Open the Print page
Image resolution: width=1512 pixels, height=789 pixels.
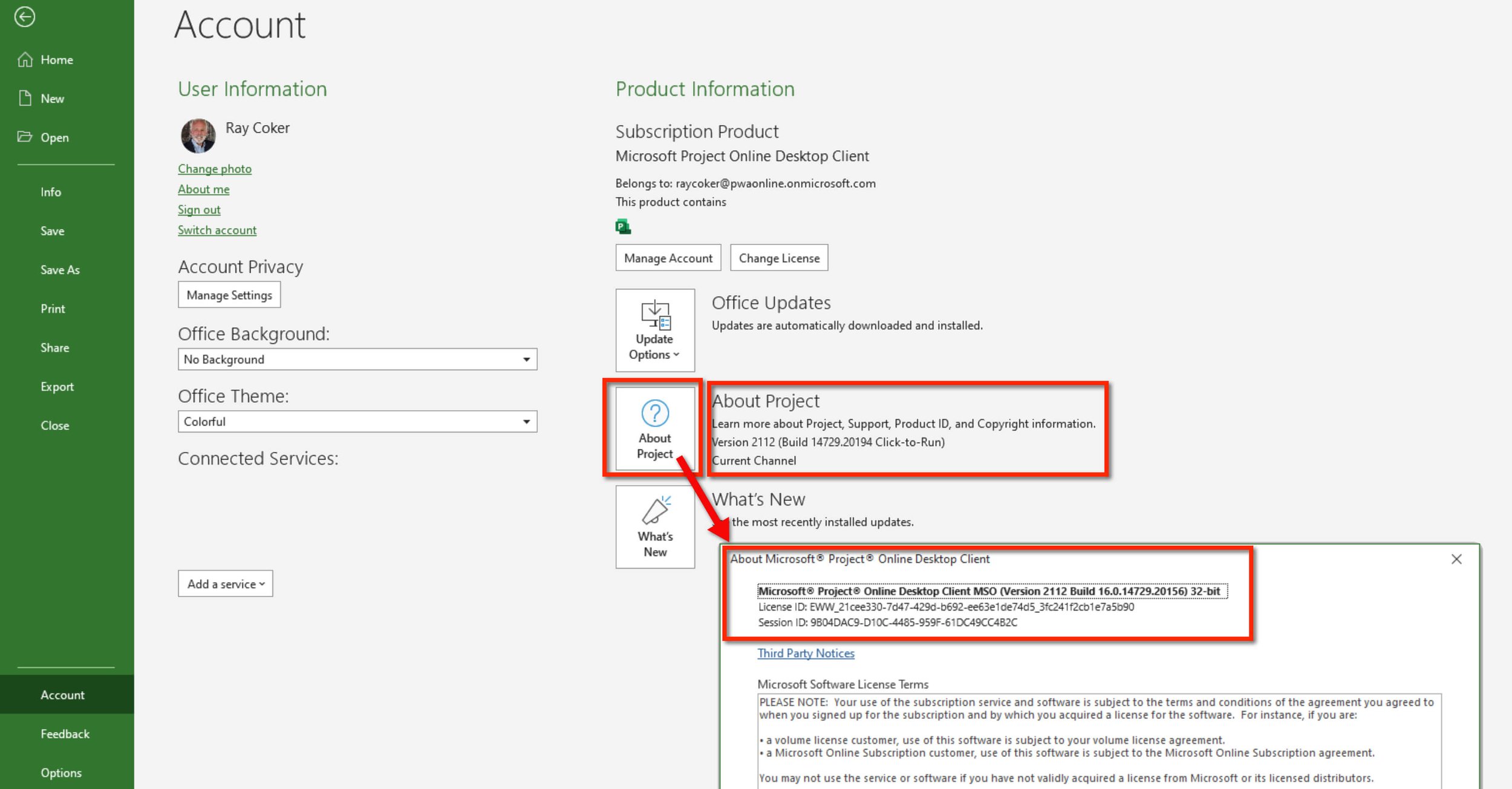[53, 309]
